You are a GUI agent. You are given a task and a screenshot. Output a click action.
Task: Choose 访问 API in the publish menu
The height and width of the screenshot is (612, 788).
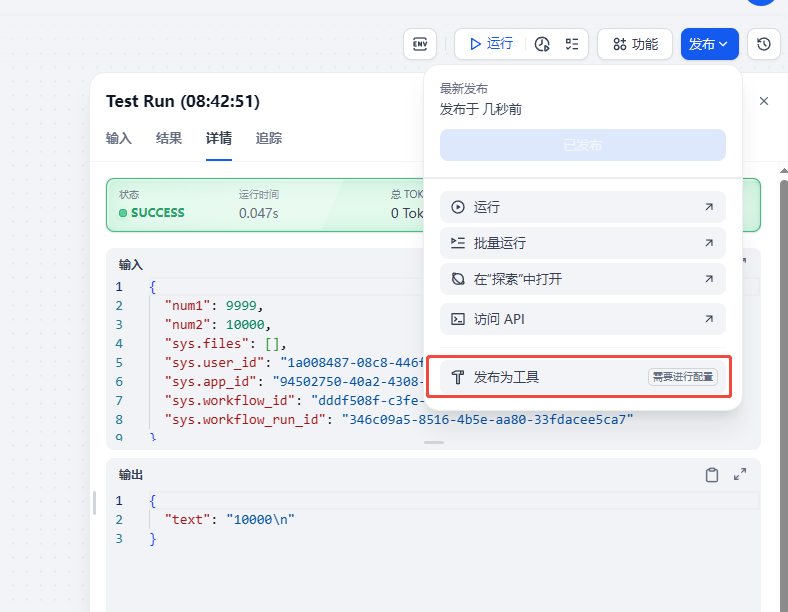point(582,319)
